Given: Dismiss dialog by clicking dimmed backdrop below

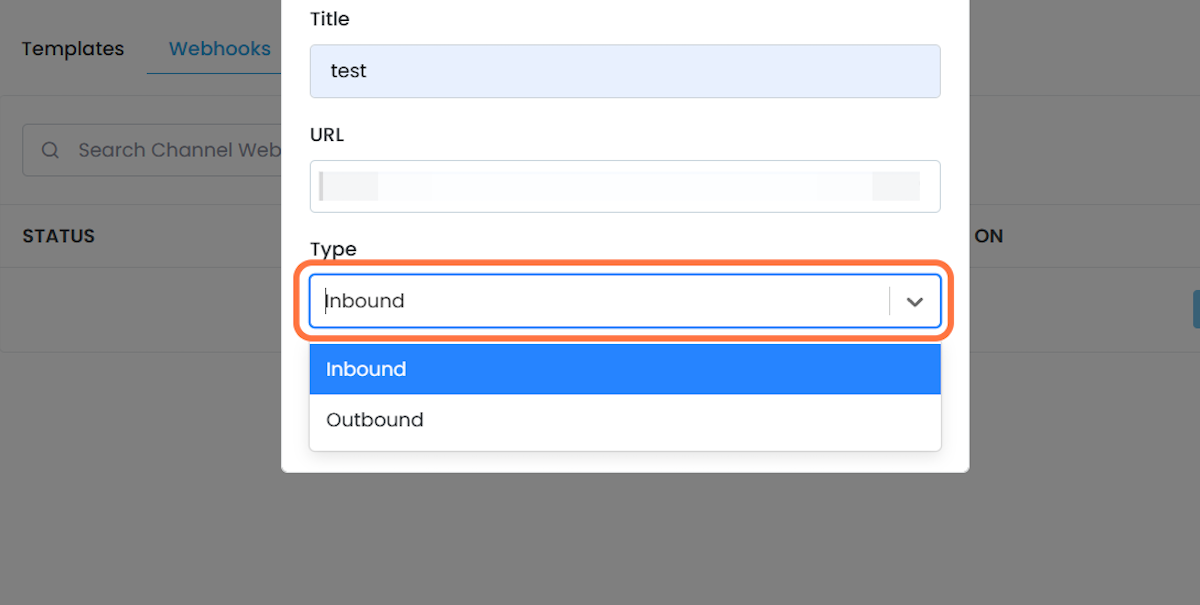Looking at the screenshot, I should [x=600, y=540].
